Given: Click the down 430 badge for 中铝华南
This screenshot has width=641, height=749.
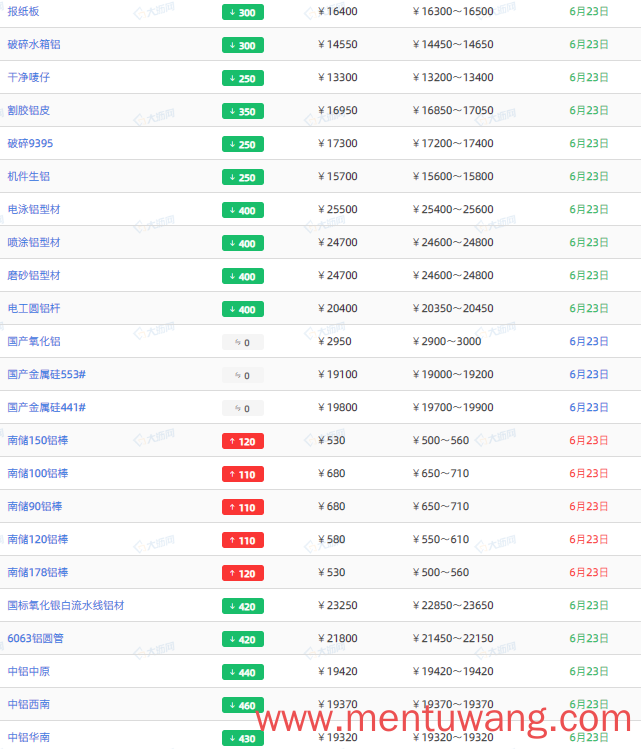Looking at the screenshot, I should (243, 738).
